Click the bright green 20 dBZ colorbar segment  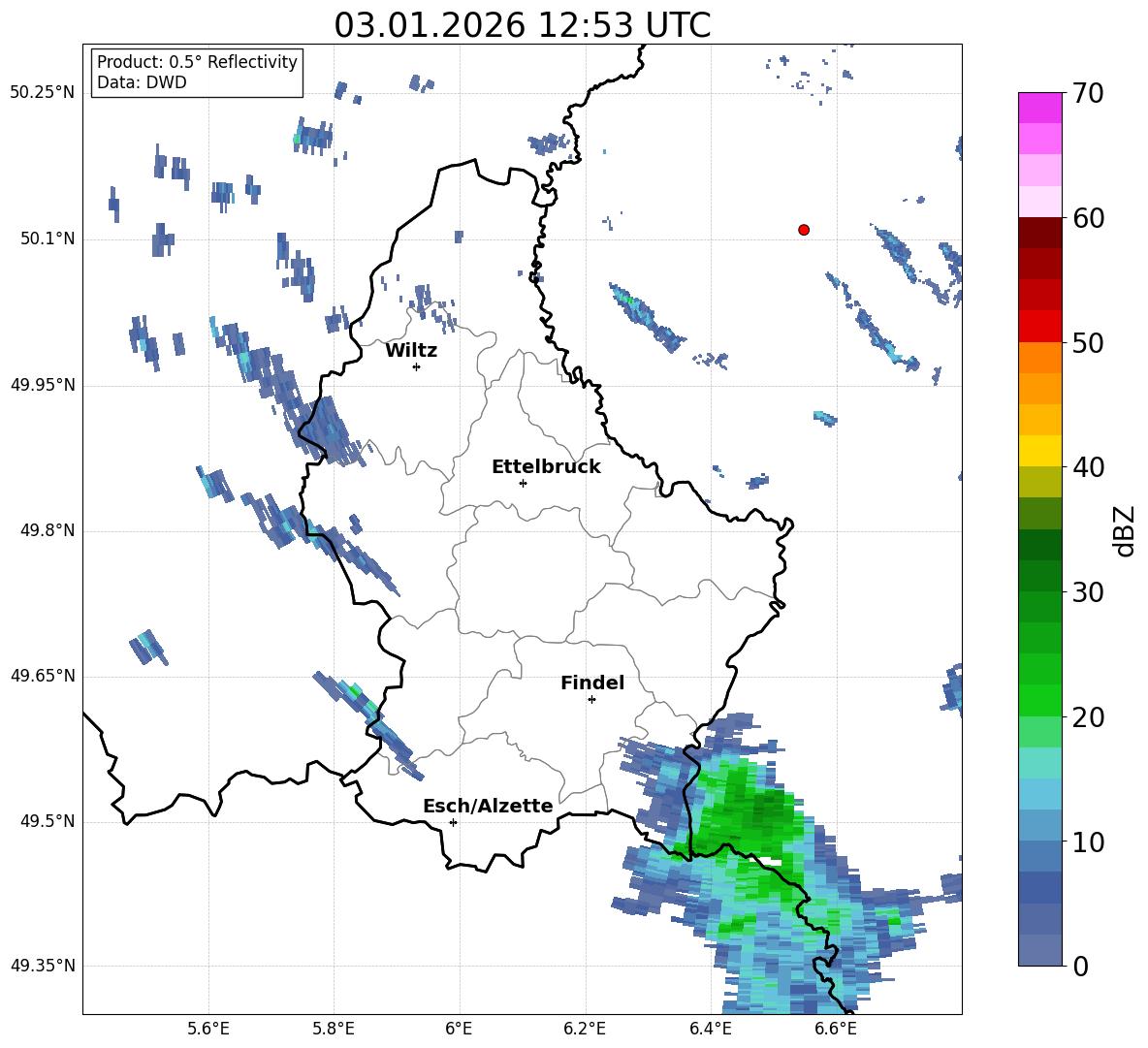(x=1039, y=701)
